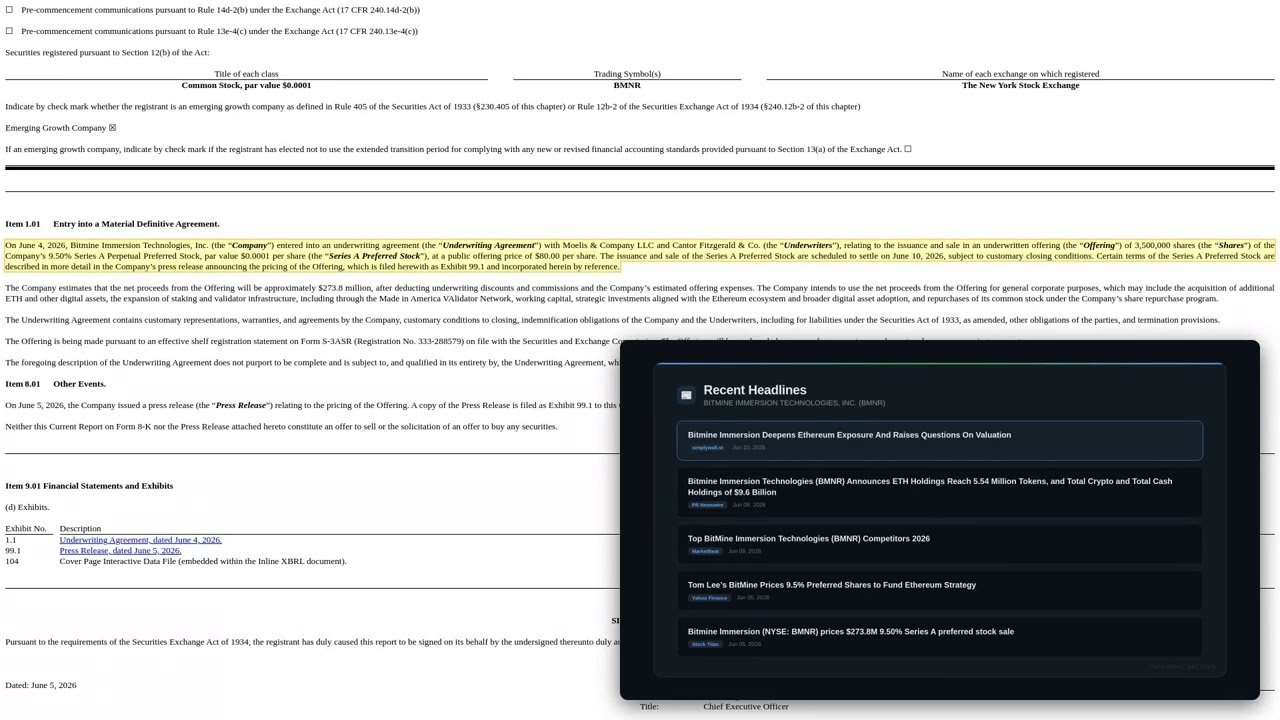The image size is (1280, 720).
Task: Toggle the Rule 14d-2(b) pre-commencement checkbox
Action: click(9, 10)
